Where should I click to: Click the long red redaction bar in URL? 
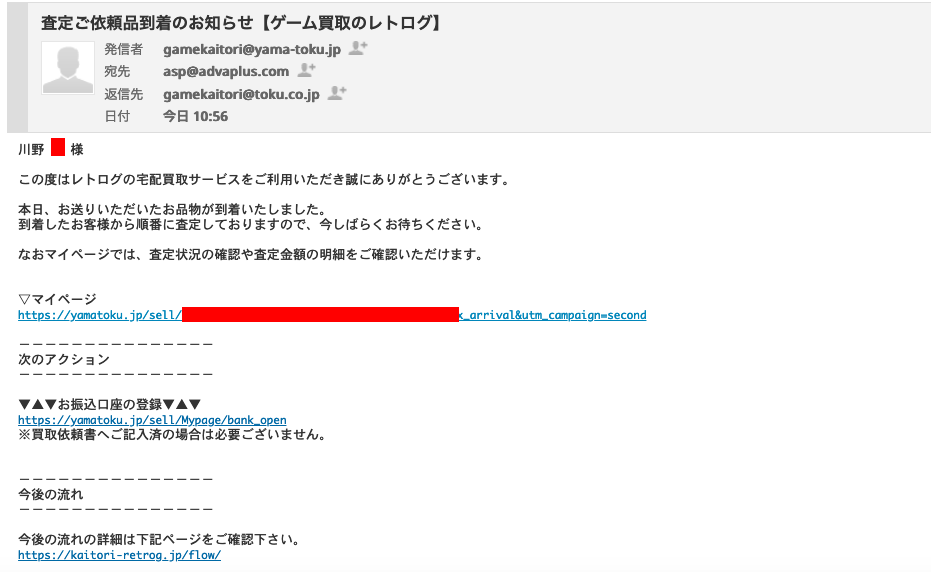(321, 315)
